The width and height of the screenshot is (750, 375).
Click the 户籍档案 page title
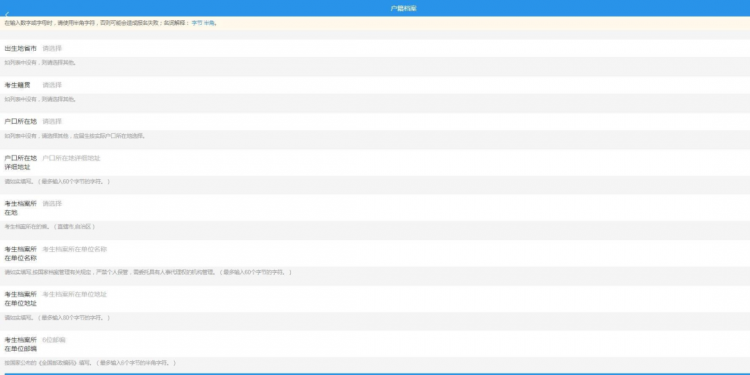pos(403,9)
